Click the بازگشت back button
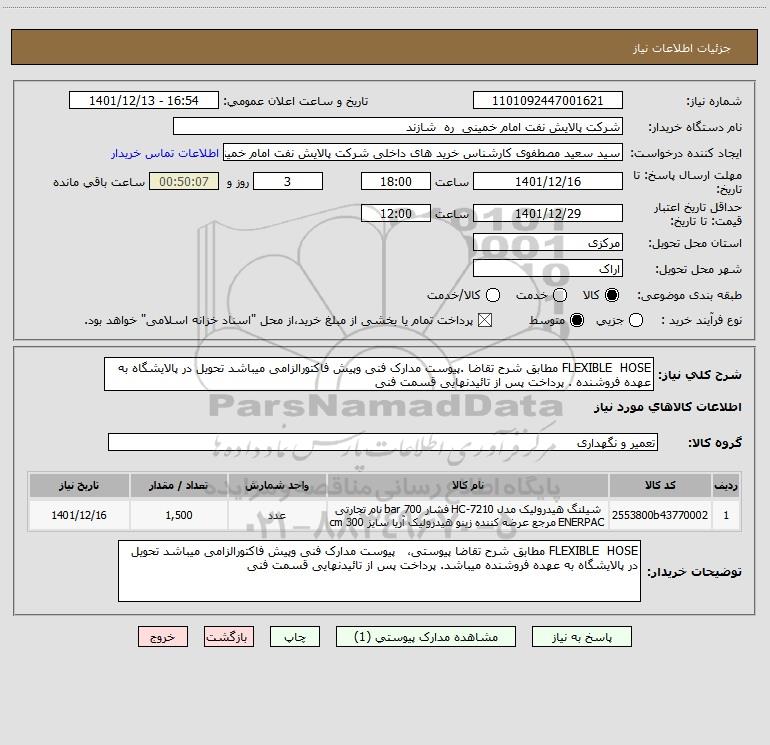Viewport: 770px width, 745px height. 229,637
